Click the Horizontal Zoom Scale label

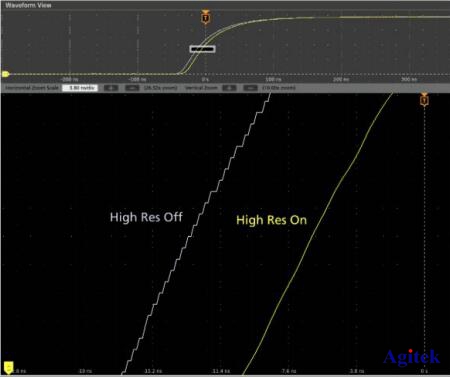tap(32, 88)
